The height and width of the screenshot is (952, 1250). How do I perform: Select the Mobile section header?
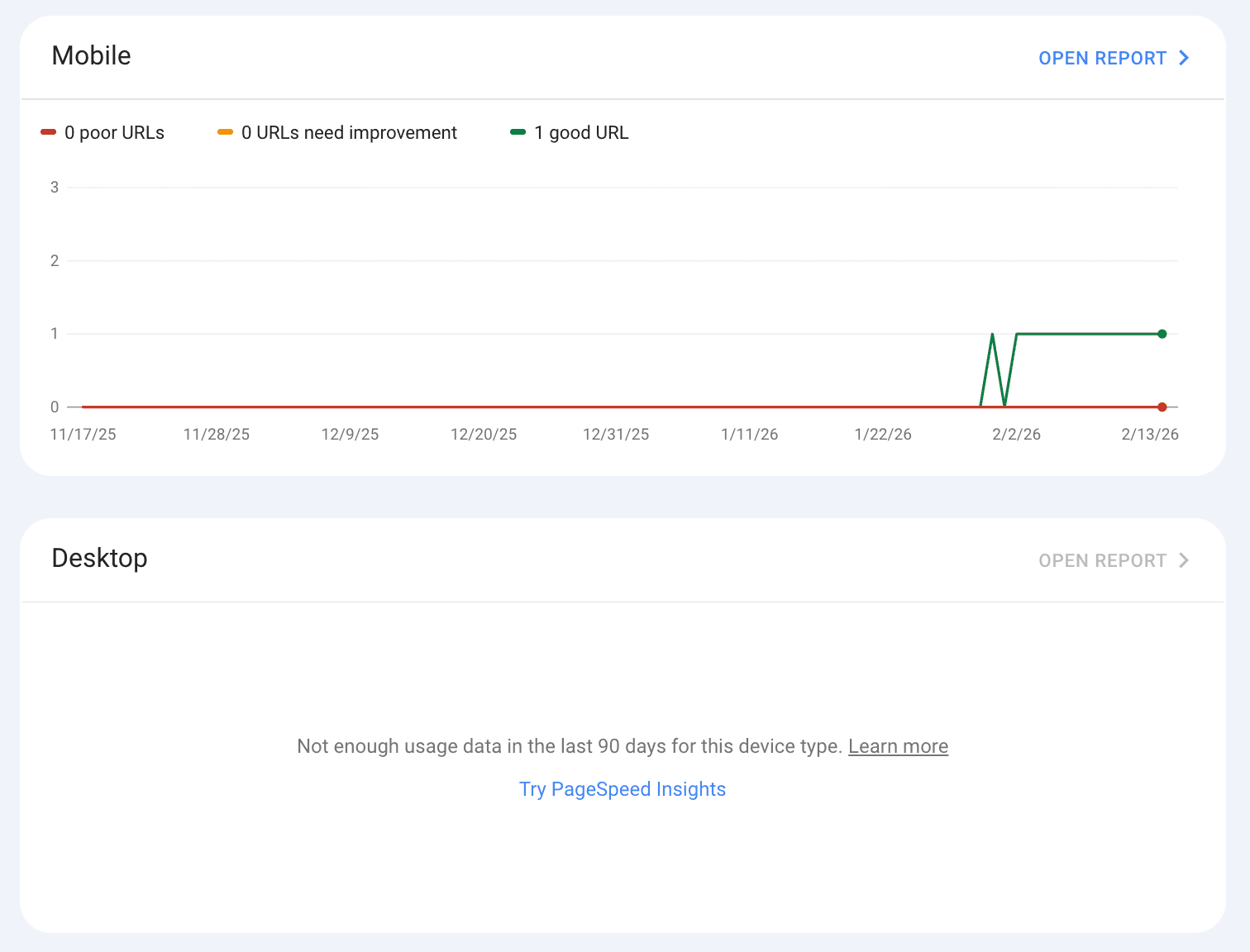(91, 56)
